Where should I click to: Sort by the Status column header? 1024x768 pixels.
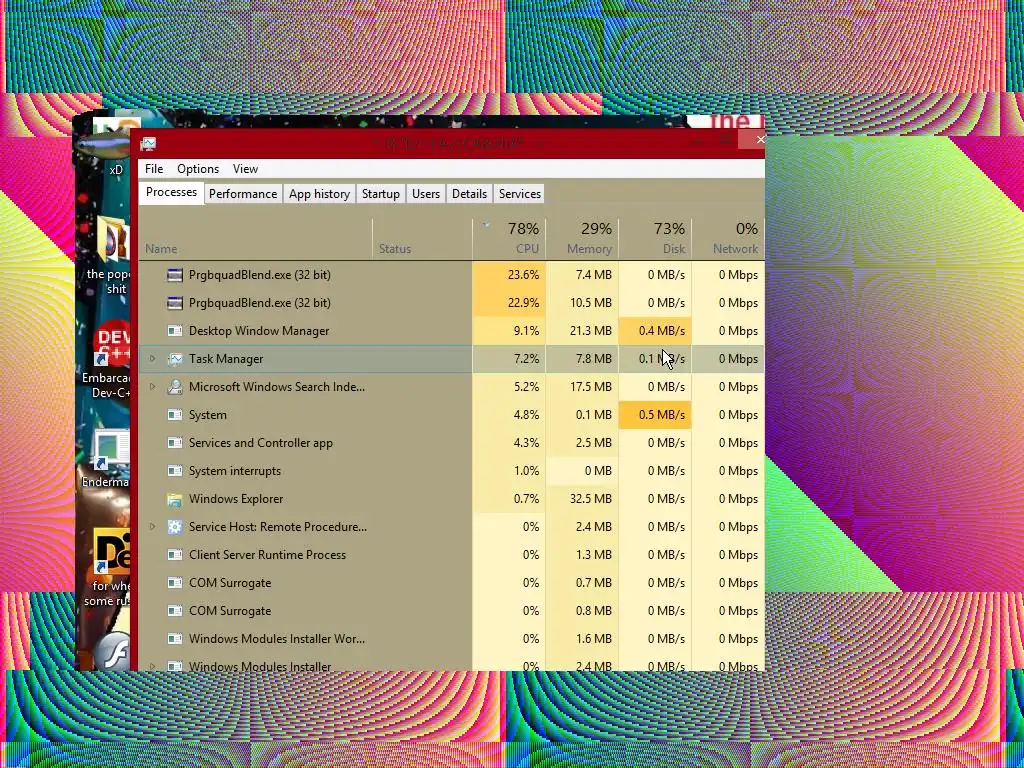pos(423,239)
